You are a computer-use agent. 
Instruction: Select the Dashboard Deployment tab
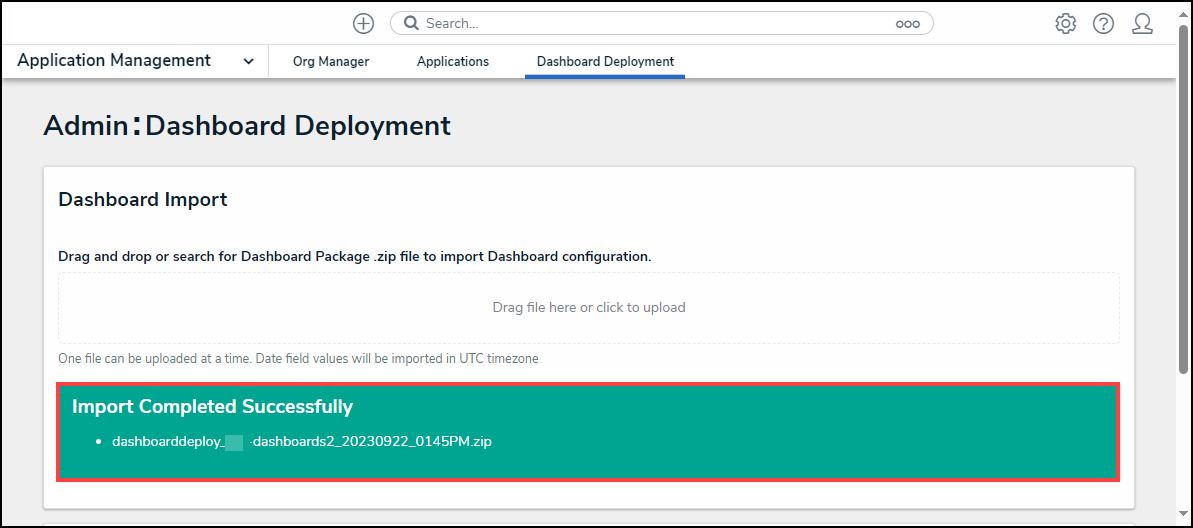605,62
